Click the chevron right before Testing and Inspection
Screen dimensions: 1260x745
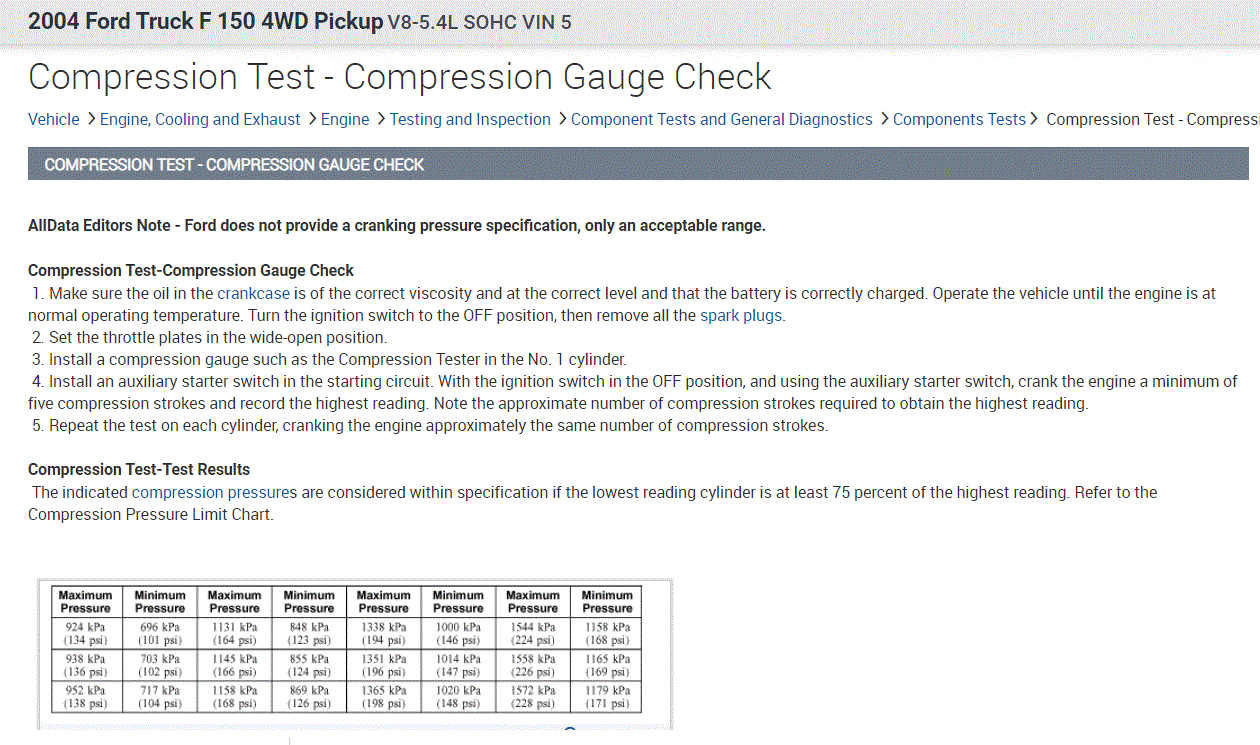(x=380, y=119)
